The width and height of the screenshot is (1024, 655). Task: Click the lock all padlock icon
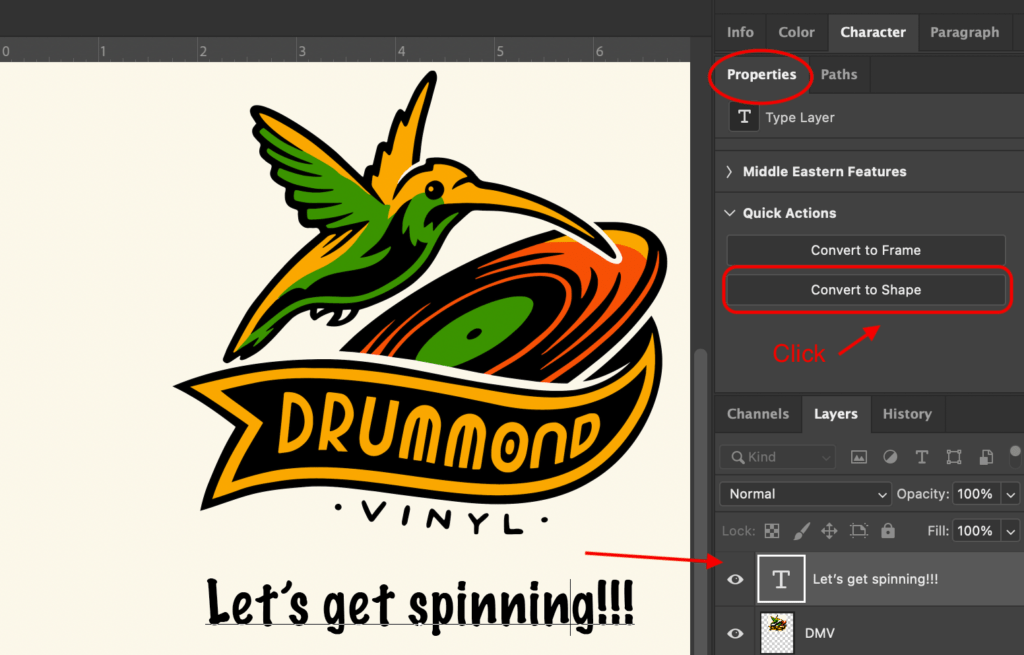click(x=888, y=531)
